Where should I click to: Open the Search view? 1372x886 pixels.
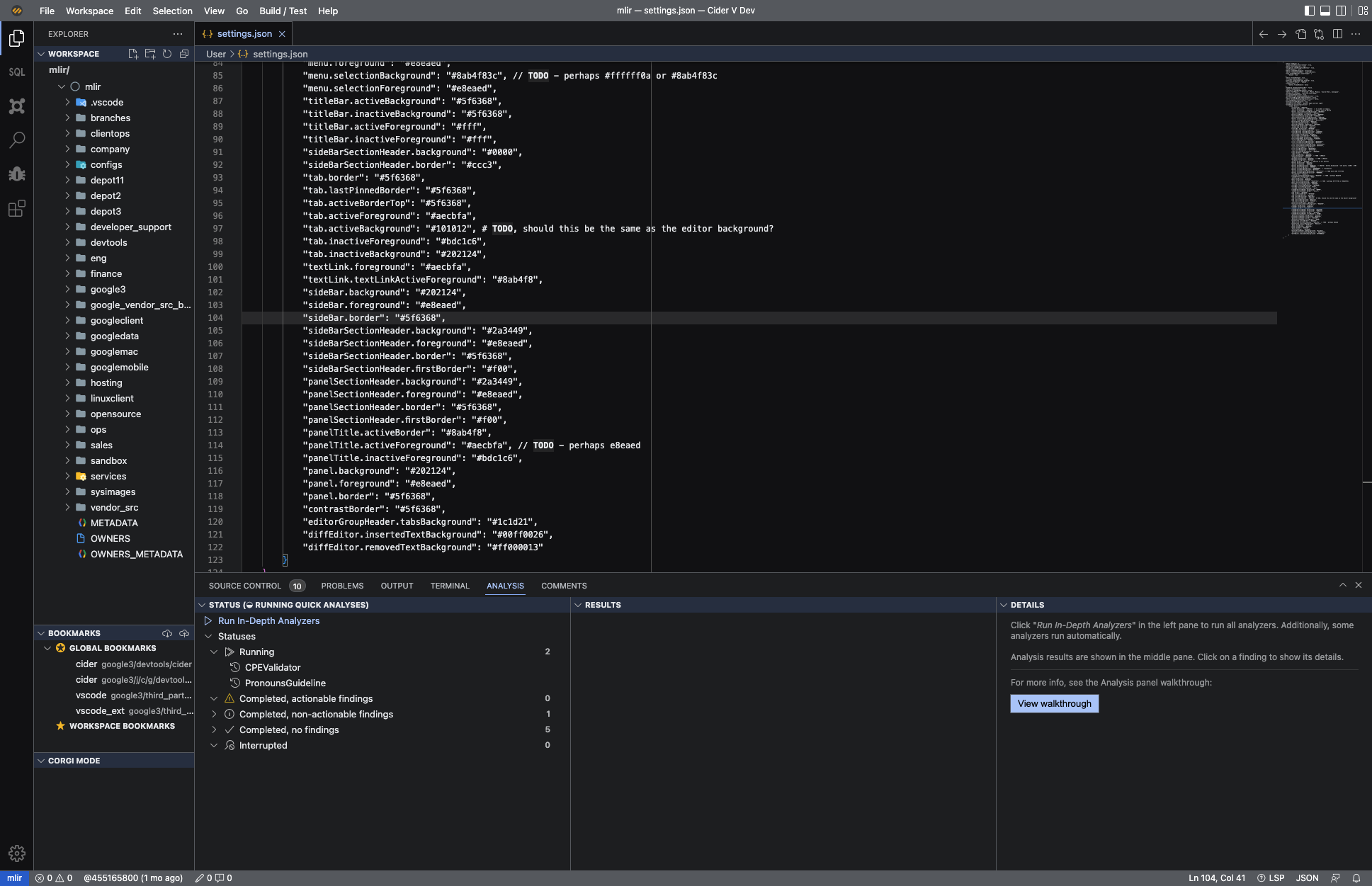point(16,140)
